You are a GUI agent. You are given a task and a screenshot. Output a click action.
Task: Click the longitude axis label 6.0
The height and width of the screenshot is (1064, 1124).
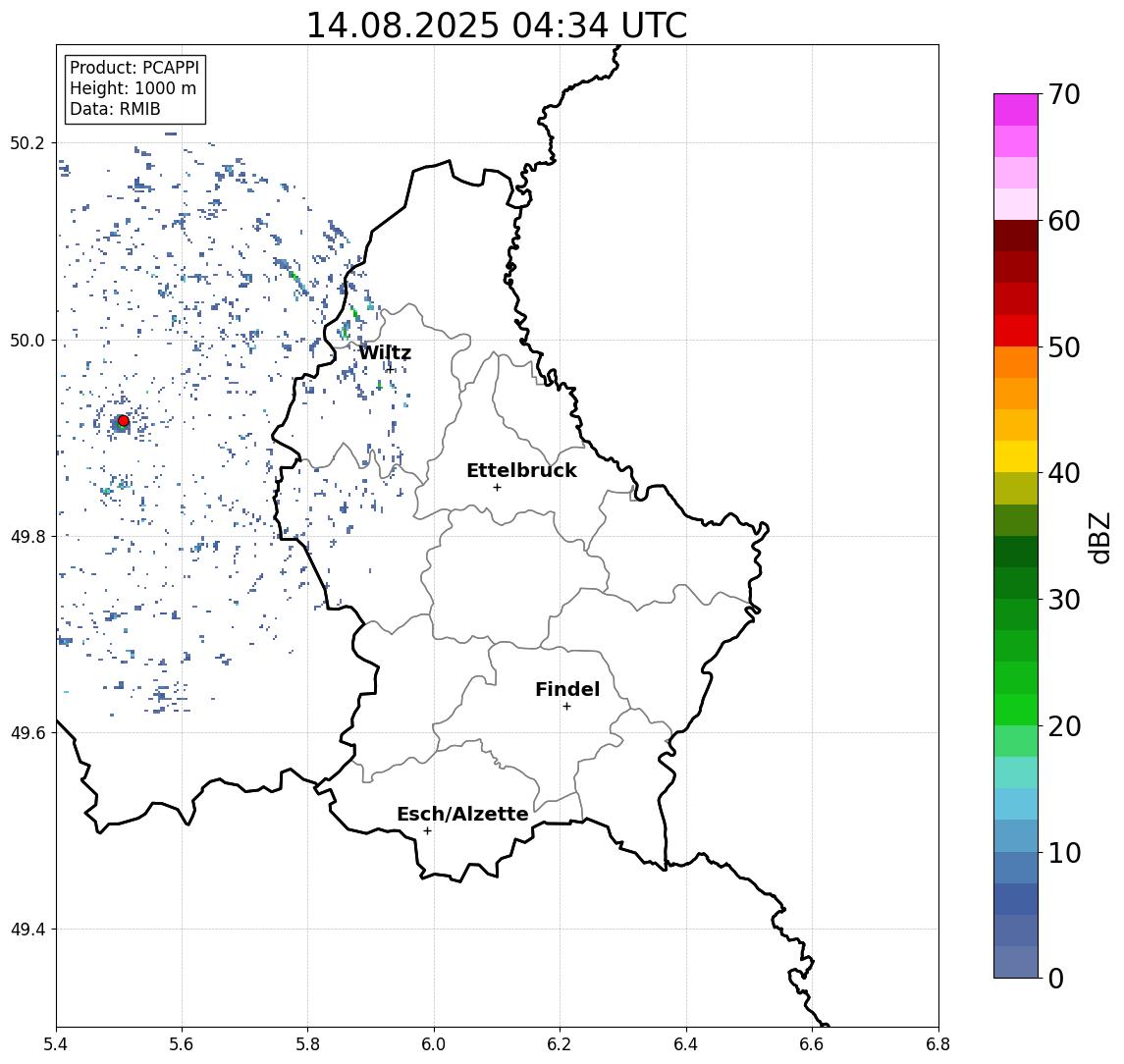coord(434,1044)
